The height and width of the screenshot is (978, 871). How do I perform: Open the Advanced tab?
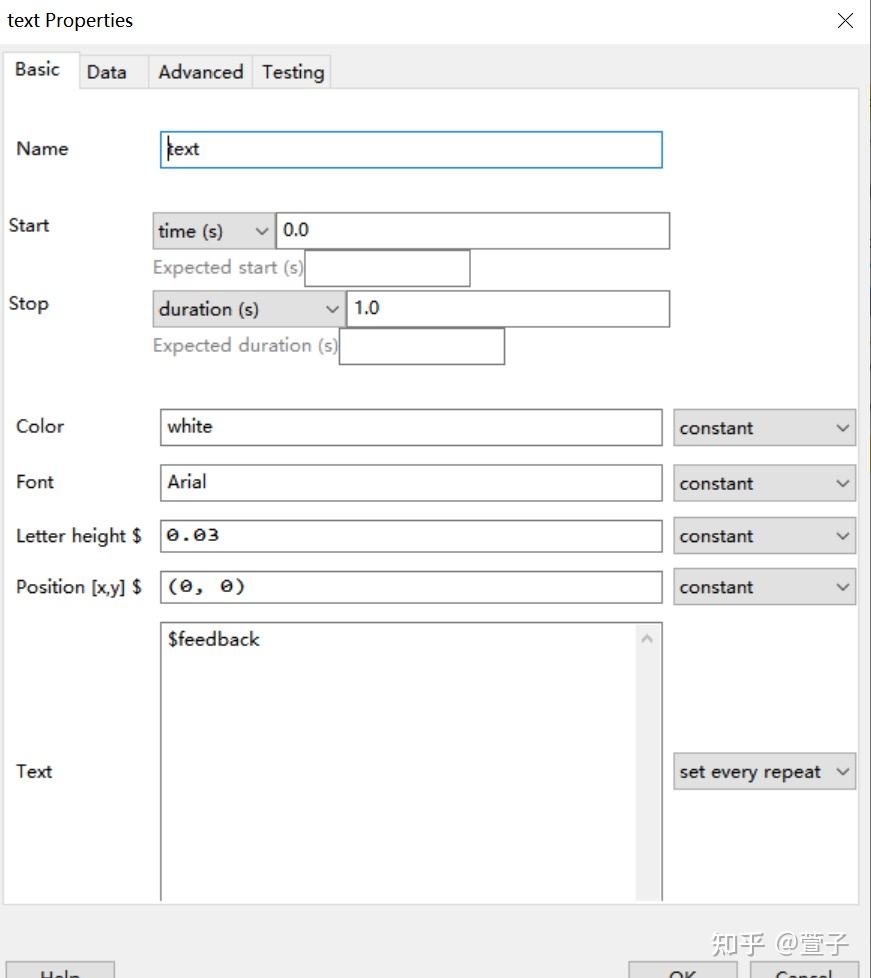pos(200,72)
